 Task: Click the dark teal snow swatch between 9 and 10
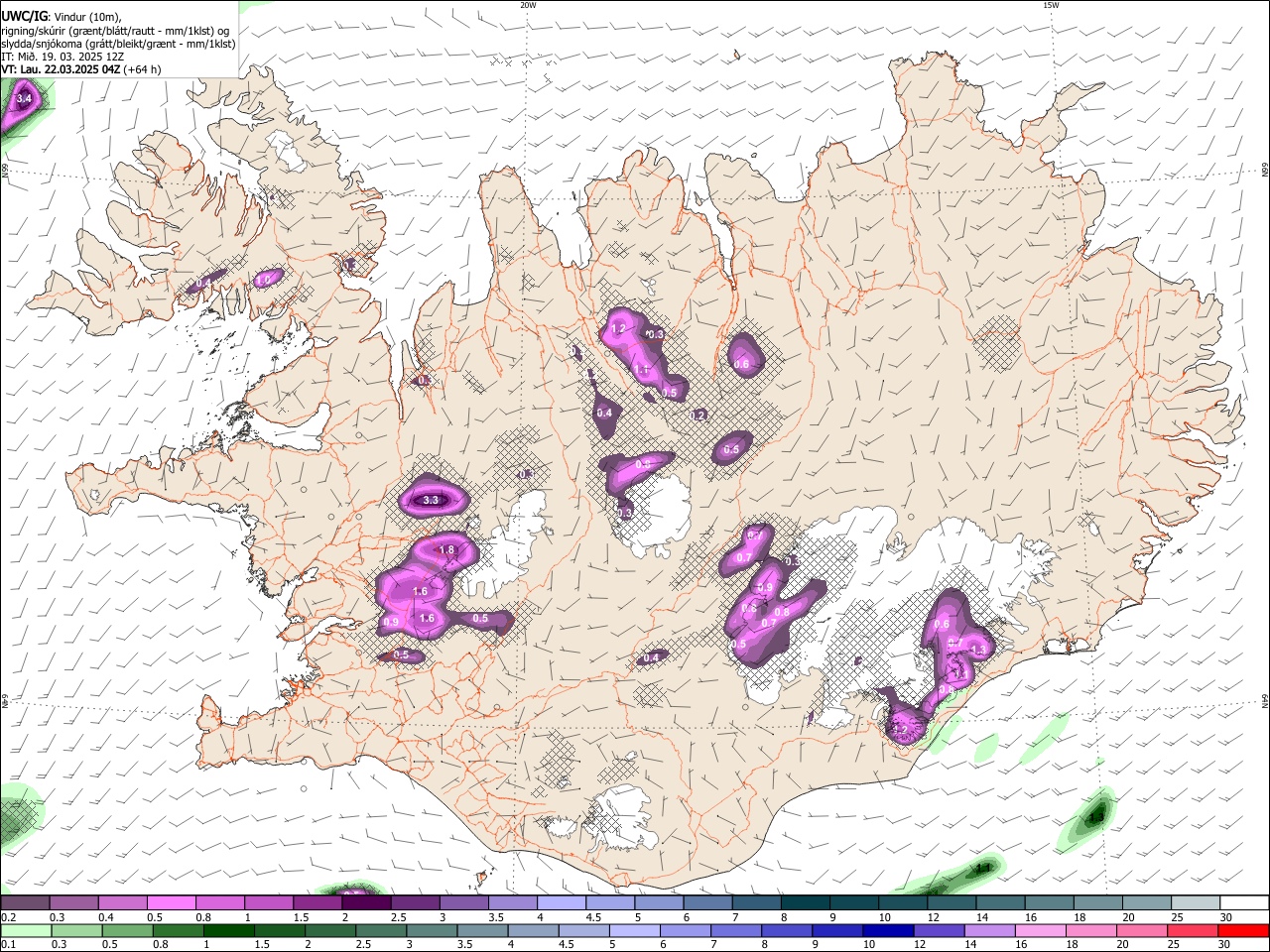point(855,902)
